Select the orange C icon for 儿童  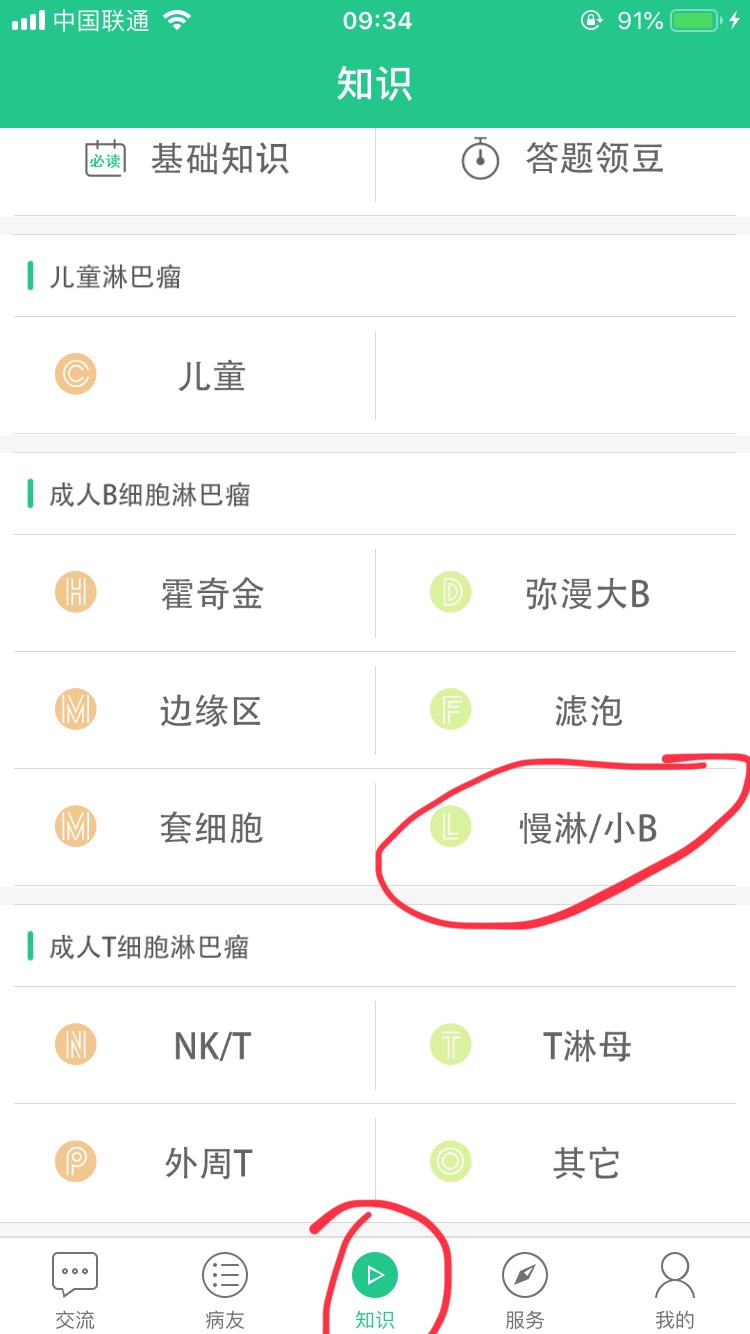[76, 376]
